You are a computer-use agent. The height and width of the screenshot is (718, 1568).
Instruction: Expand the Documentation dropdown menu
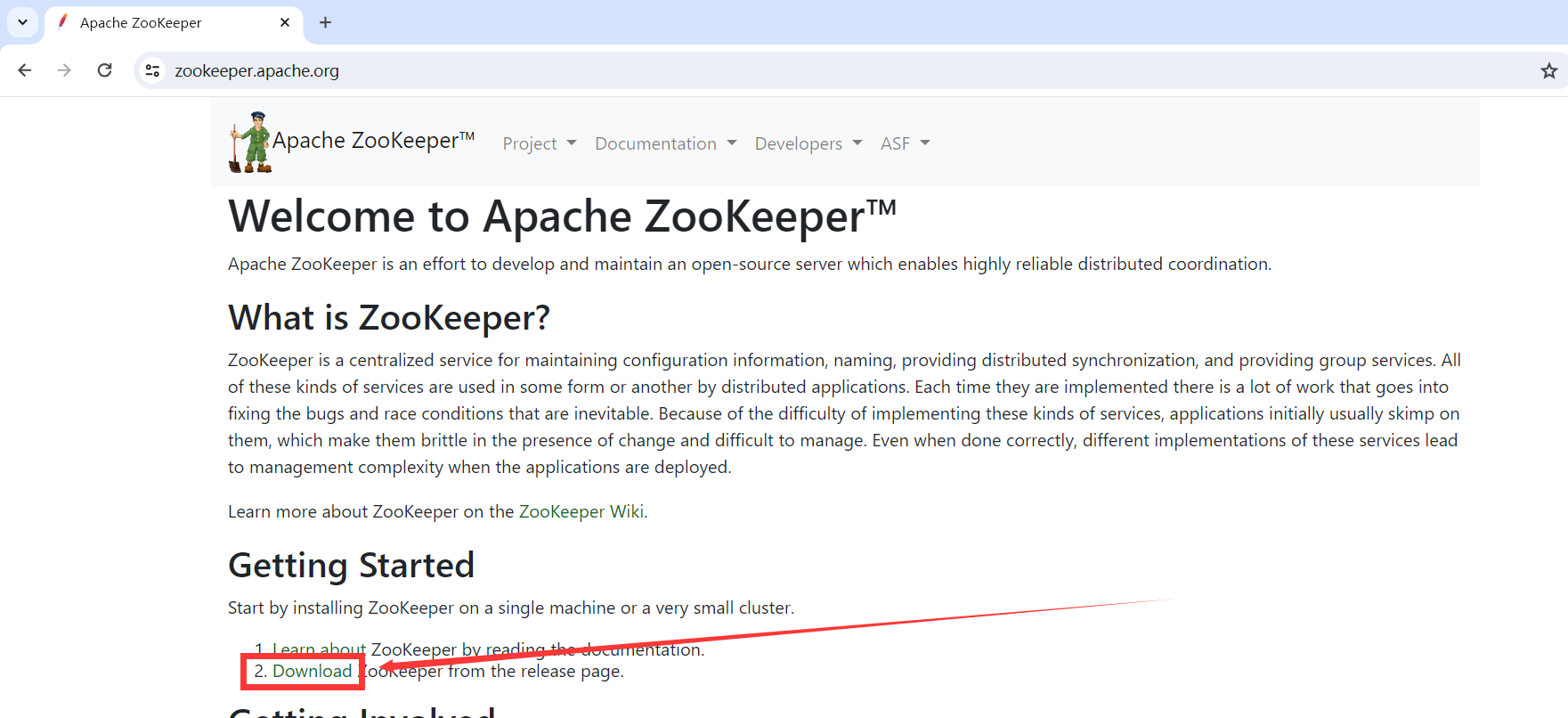665,143
